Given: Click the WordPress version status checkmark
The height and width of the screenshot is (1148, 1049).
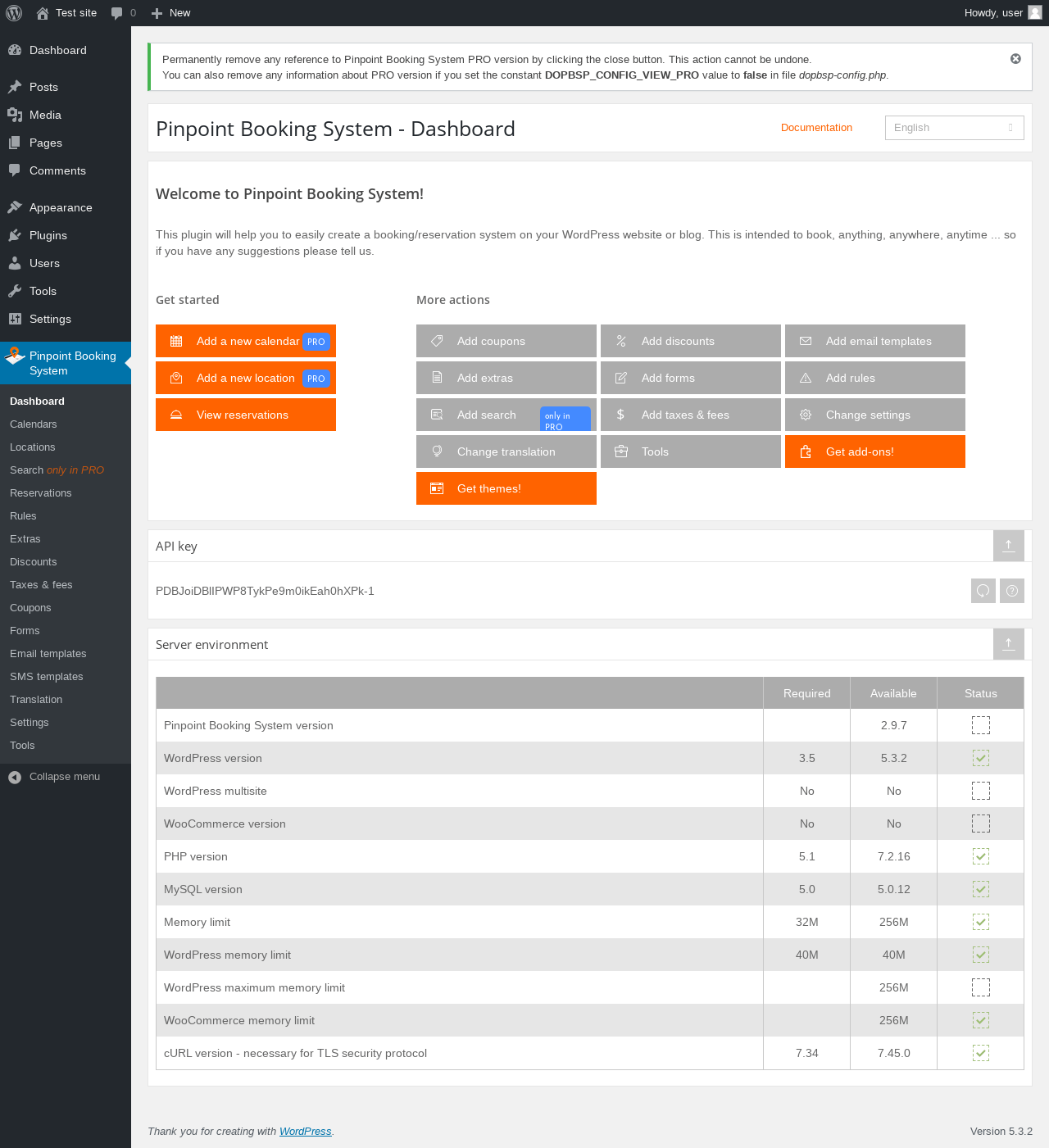Looking at the screenshot, I should [981, 758].
